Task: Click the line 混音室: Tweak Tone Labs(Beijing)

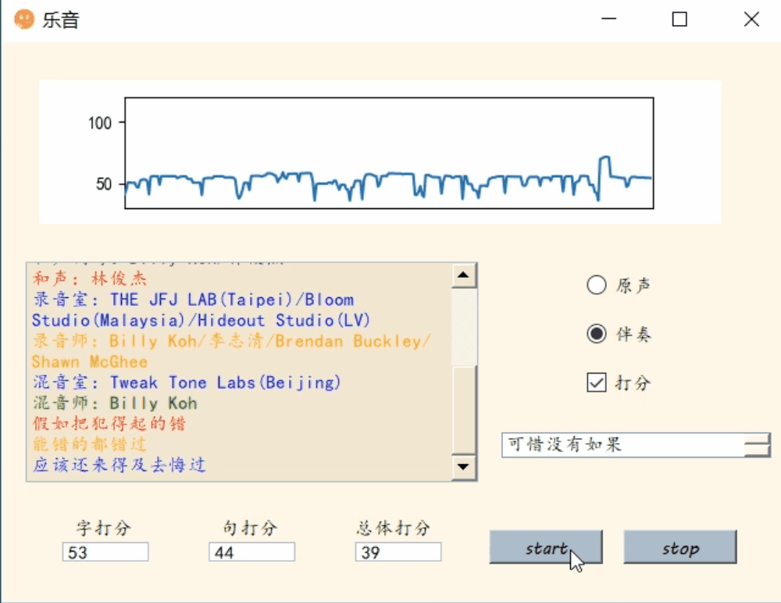Action: pos(187,382)
